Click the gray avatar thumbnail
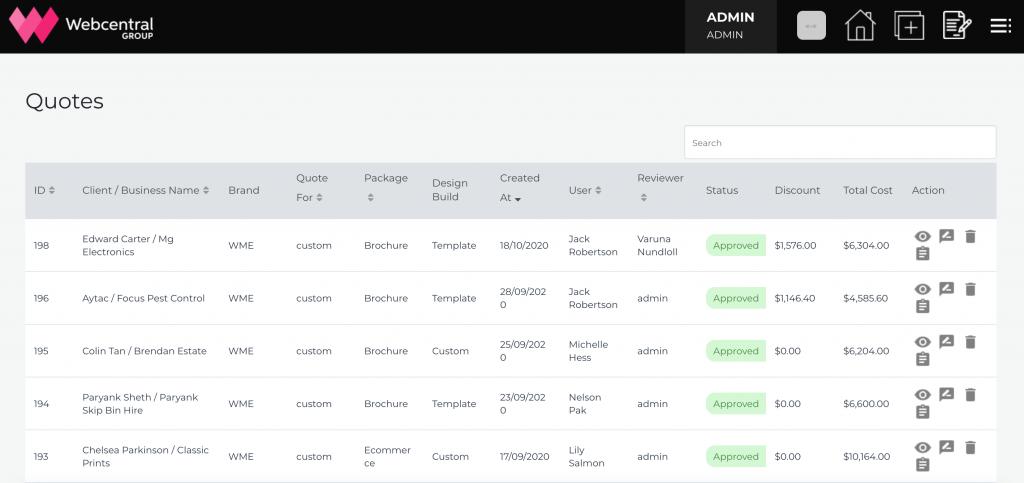The image size is (1024, 483). click(811, 26)
